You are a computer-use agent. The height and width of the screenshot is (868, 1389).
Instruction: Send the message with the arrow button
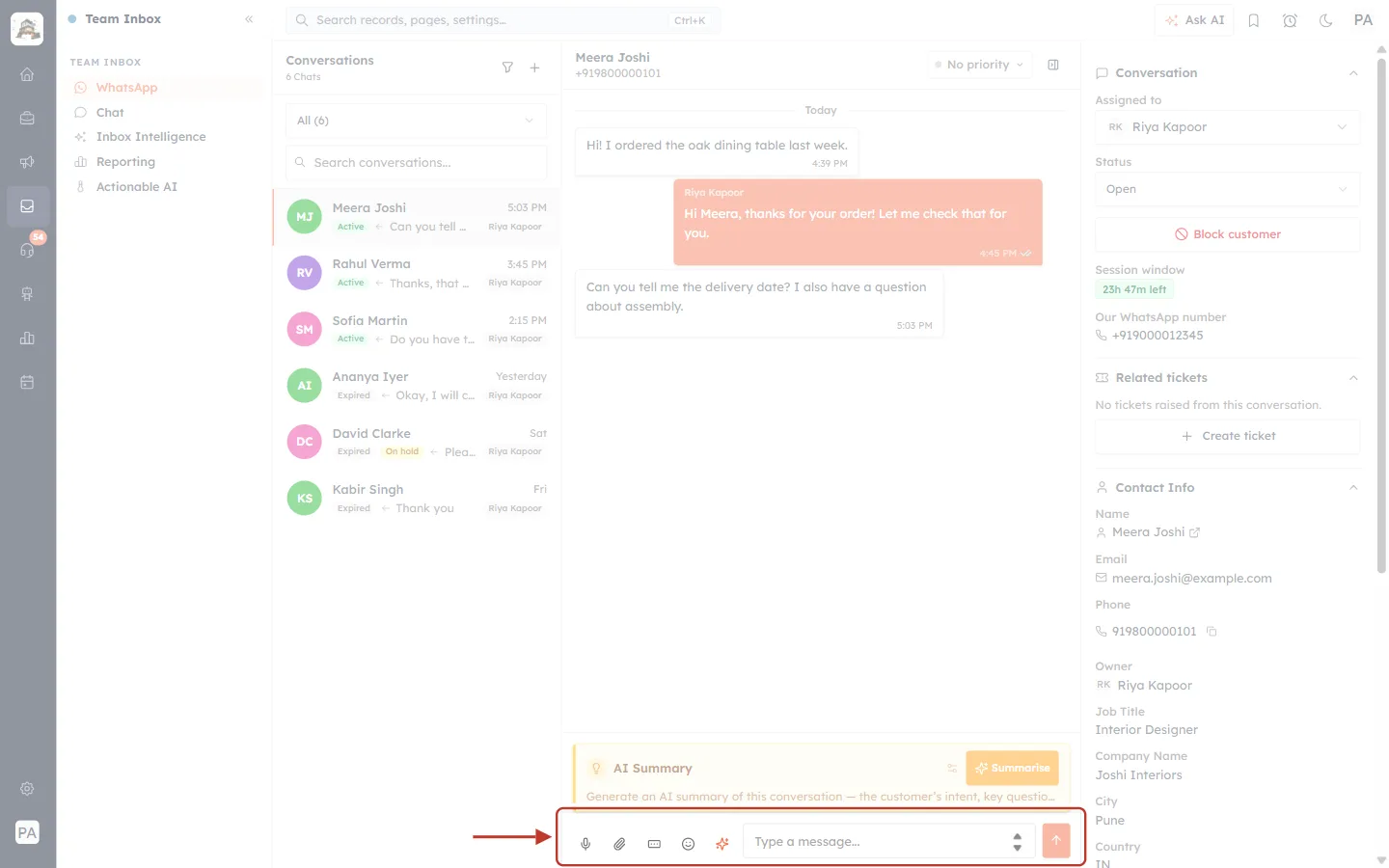[x=1056, y=841]
